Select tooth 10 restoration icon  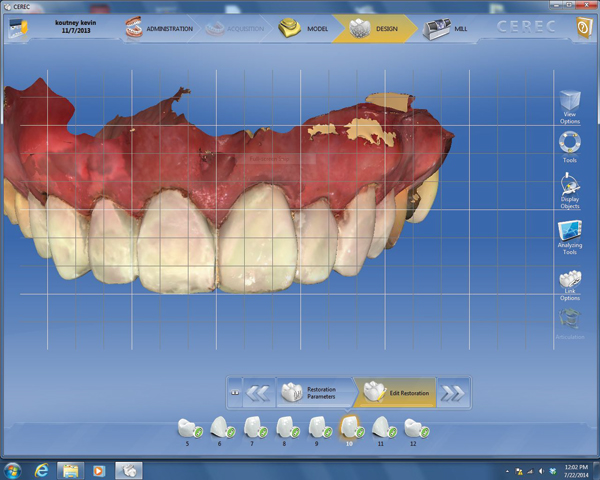point(349,427)
